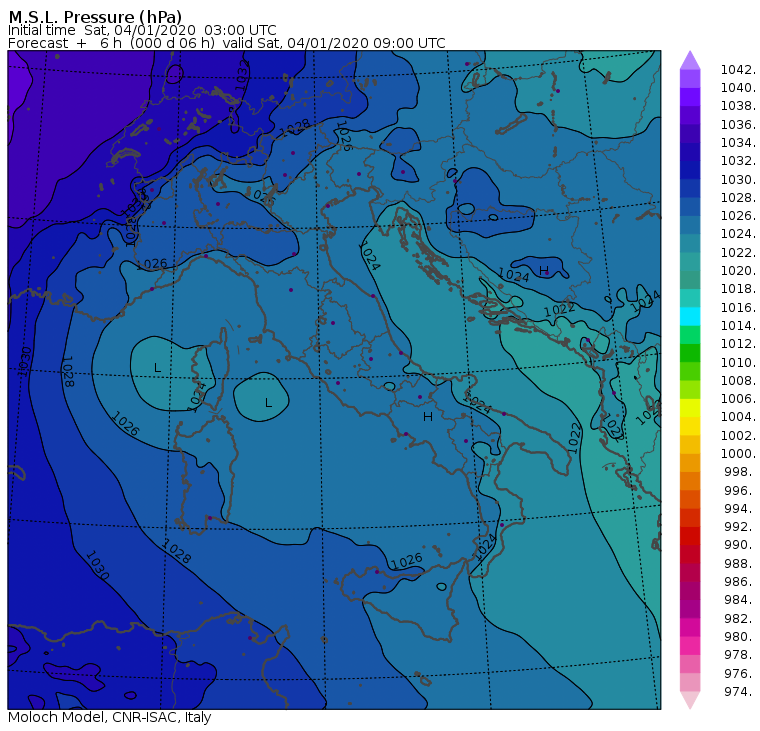Click the legend value '986.'
The width and height of the screenshot is (760, 731).
click(740, 582)
